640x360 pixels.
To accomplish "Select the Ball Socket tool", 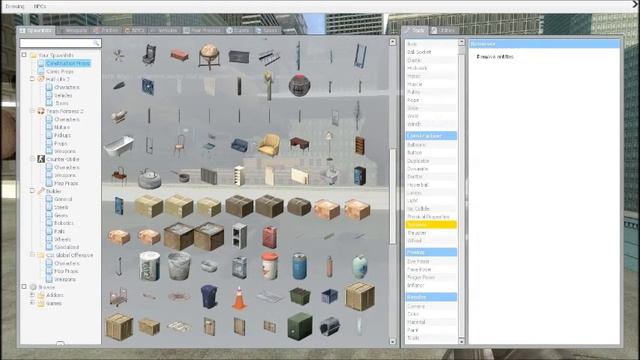I will (x=431, y=52).
